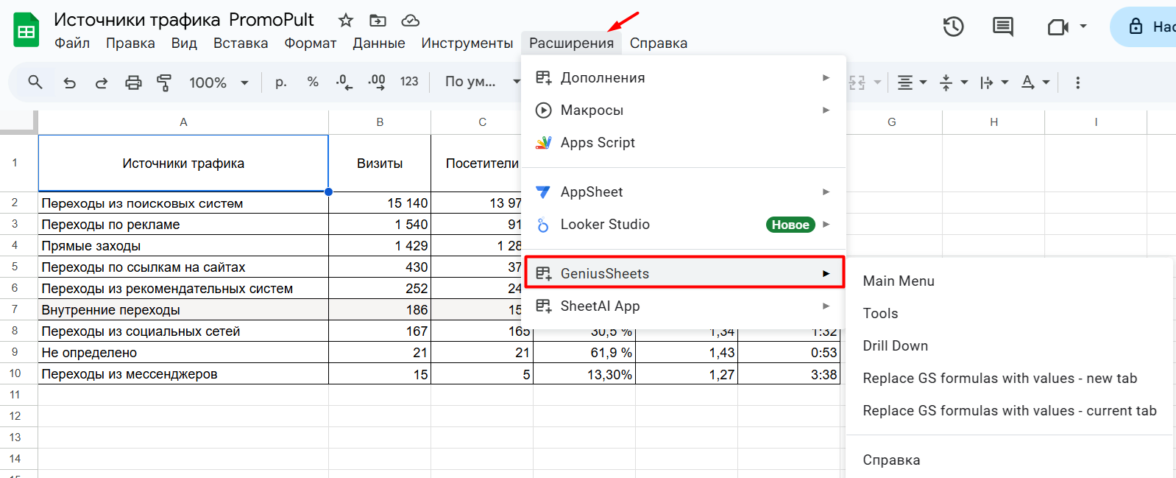
Task: Choose Drill Down in GeniusSheets submenu
Action: pyautogui.click(x=895, y=346)
